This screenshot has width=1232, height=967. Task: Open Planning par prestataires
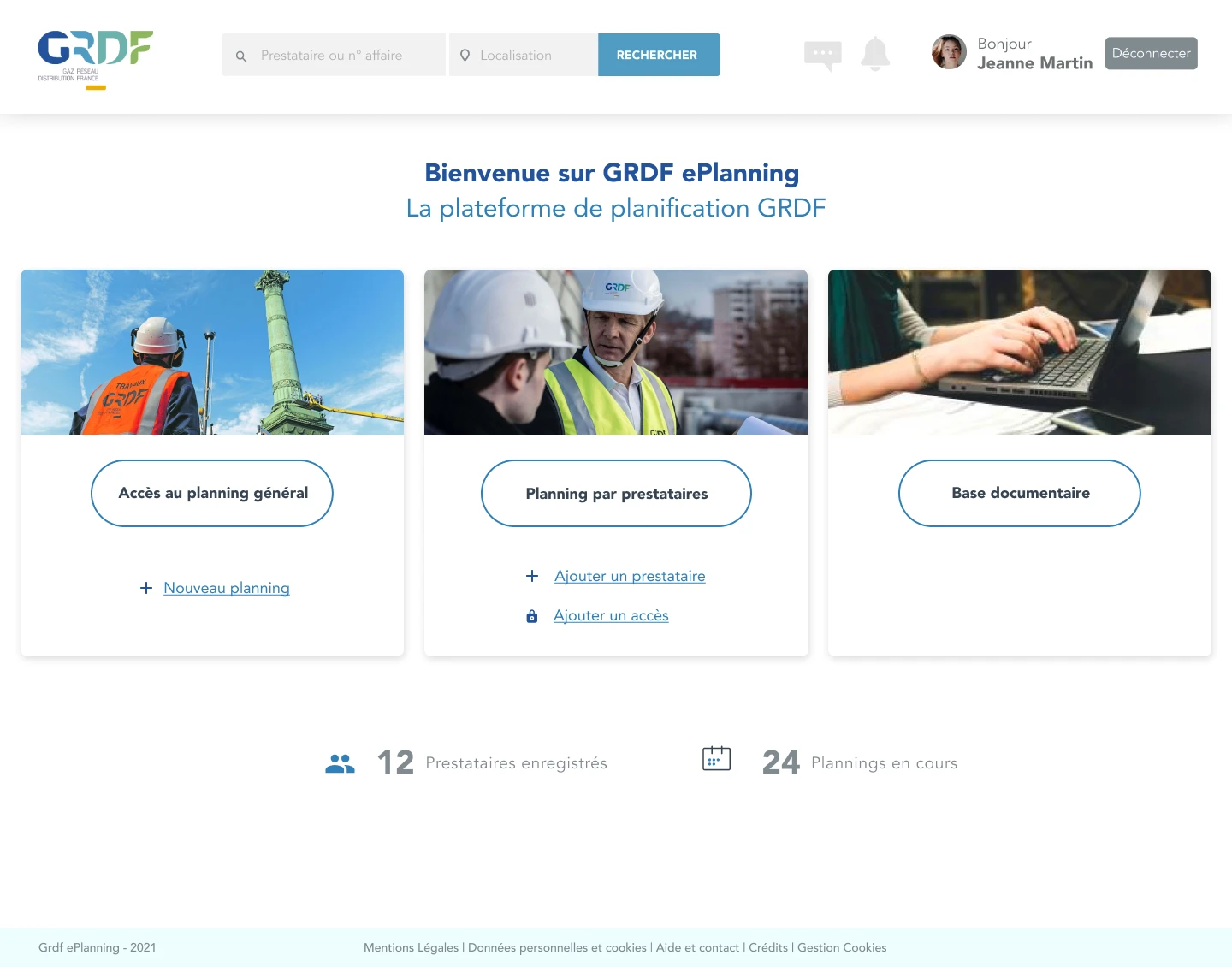616,493
